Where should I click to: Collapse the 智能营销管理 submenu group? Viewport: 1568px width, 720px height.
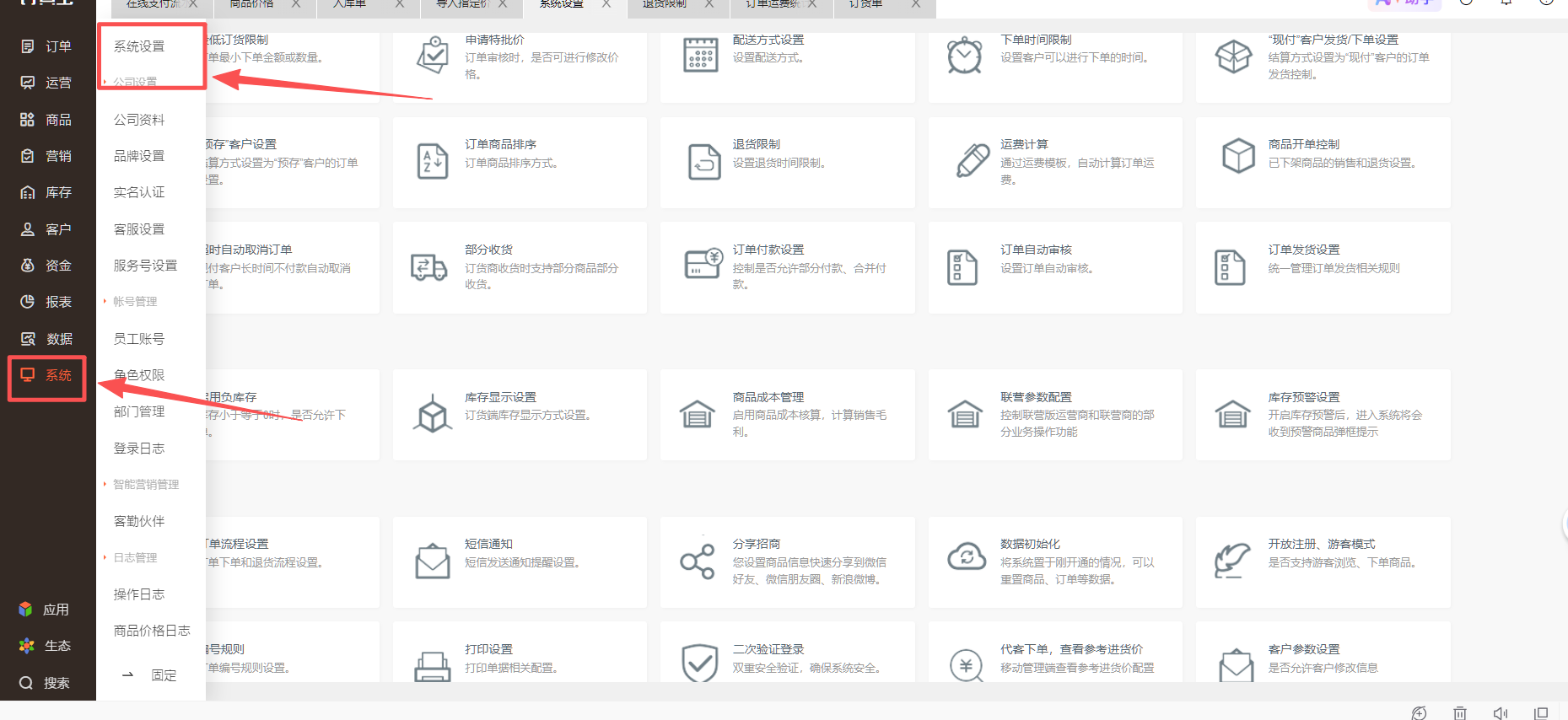tap(142, 485)
